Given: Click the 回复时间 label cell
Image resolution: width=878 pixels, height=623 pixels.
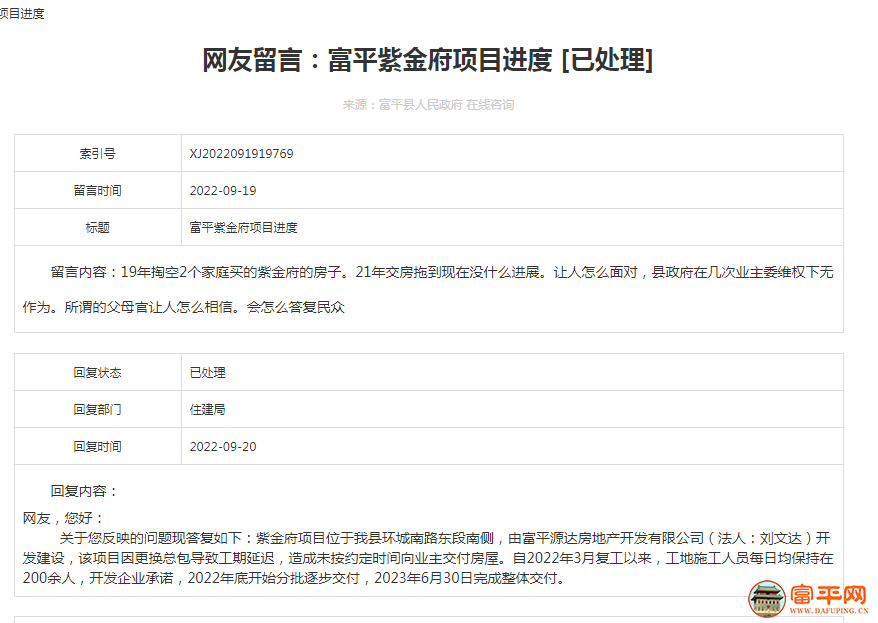Looking at the screenshot, I should (x=97, y=446).
